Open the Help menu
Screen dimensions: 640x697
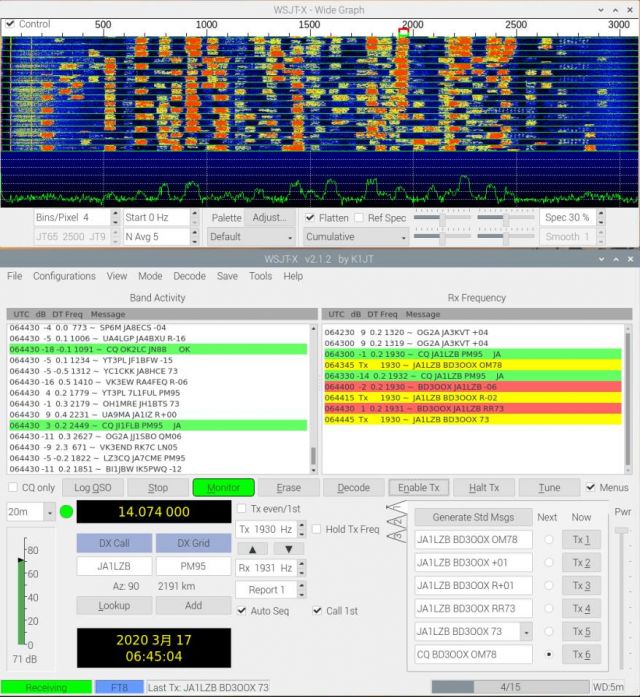pos(293,276)
